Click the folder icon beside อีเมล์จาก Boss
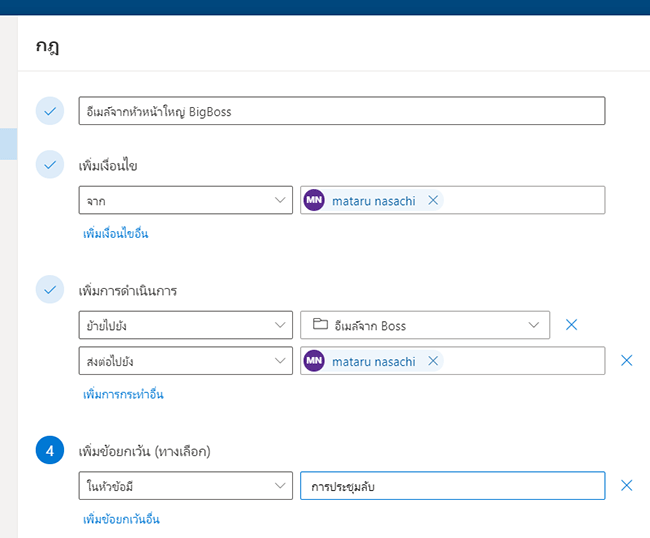The width and height of the screenshot is (650, 538). click(320, 324)
